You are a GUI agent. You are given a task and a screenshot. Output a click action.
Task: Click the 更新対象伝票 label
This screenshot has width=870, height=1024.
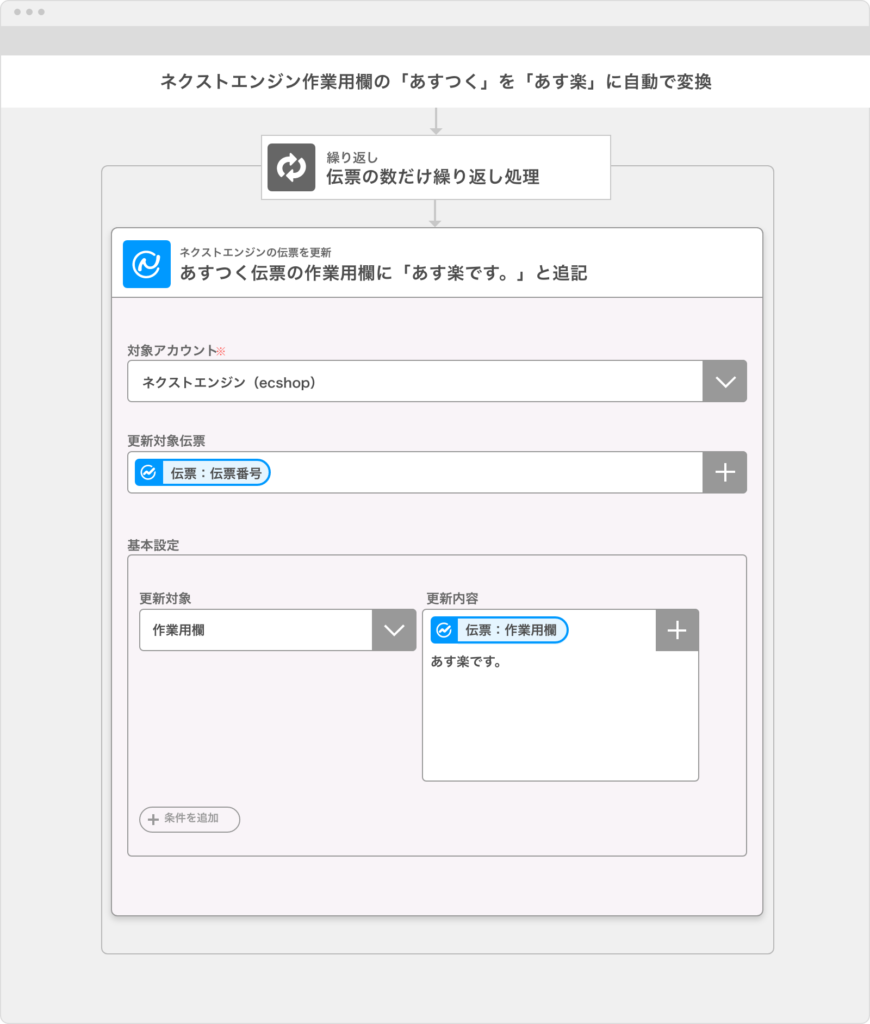(166, 441)
